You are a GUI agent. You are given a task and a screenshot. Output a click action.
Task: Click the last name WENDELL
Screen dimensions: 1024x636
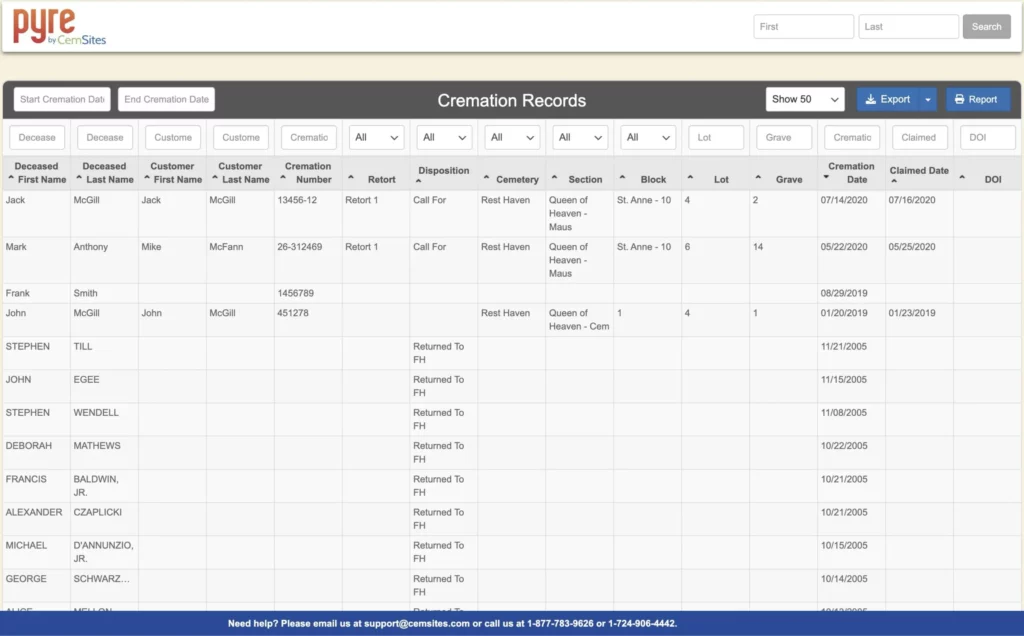click(x=96, y=413)
